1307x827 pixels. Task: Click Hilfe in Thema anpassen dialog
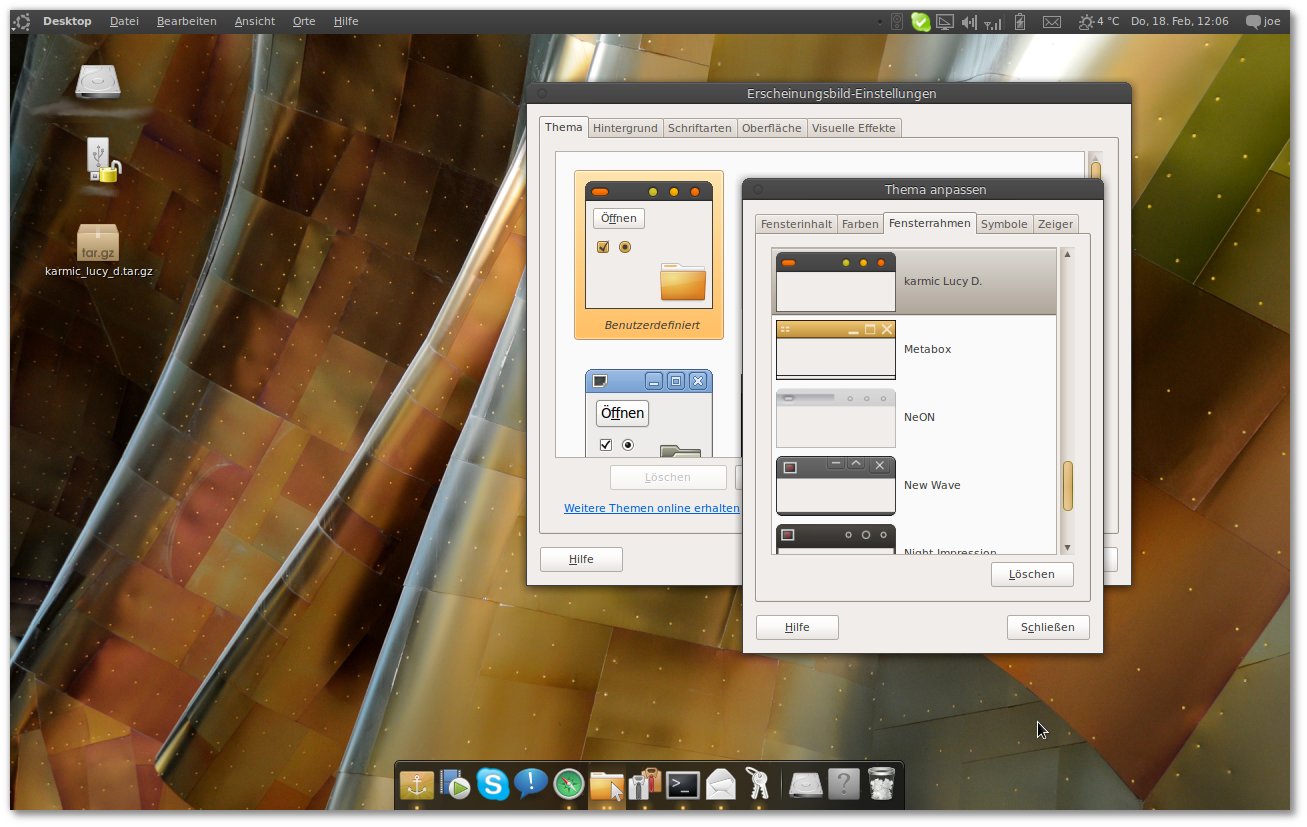tap(797, 627)
